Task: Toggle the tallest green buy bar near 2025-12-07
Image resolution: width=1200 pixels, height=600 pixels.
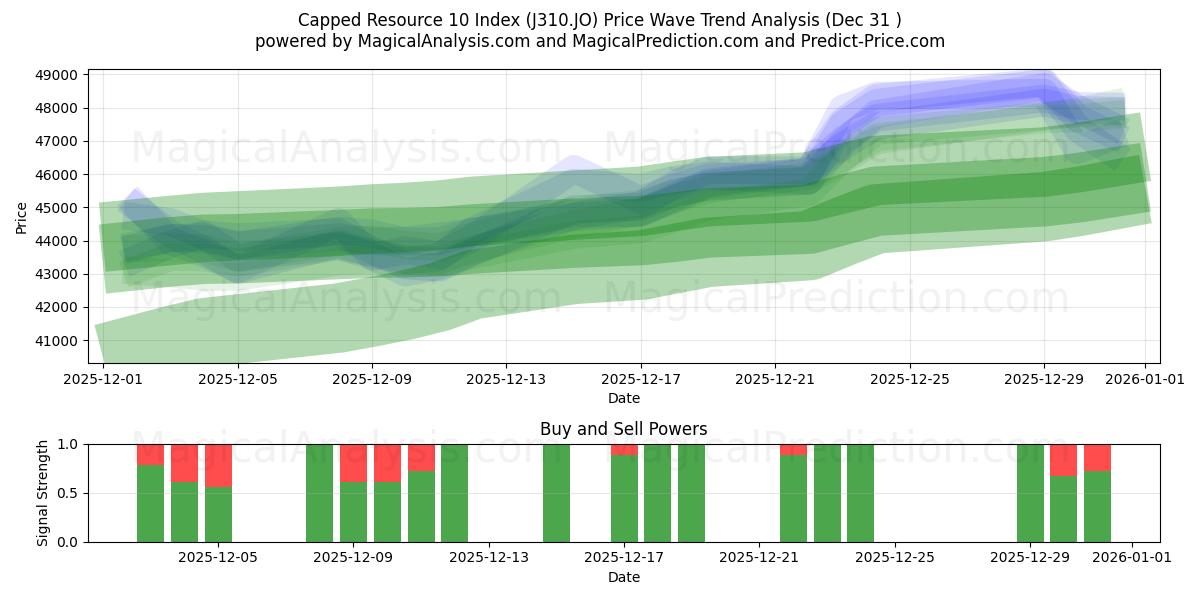Action: [320, 490]
